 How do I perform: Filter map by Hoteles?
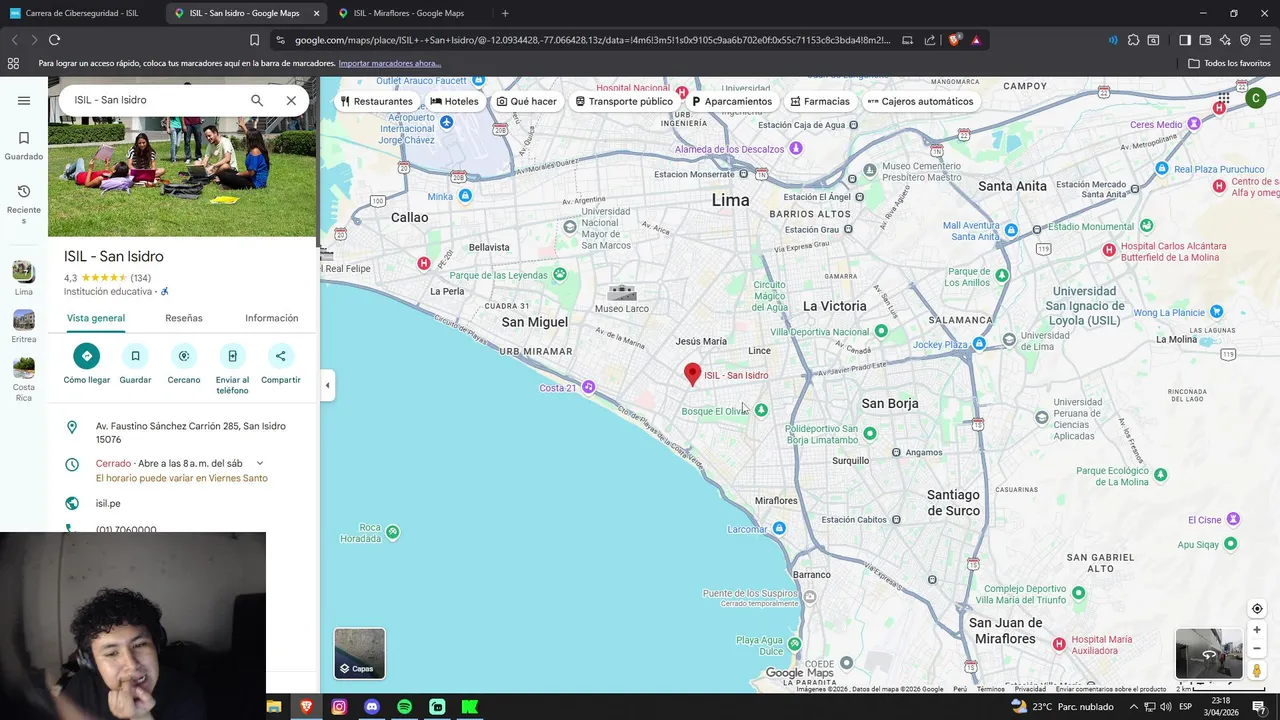(454, 101)
